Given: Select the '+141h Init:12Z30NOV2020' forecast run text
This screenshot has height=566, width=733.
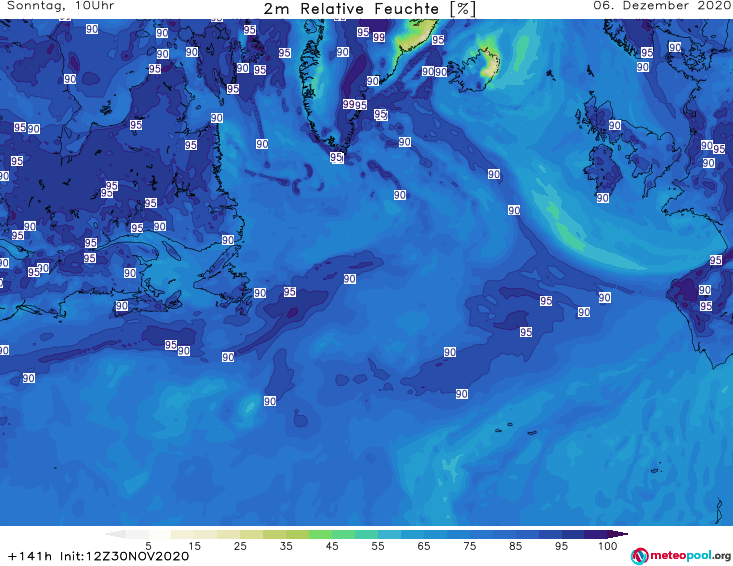Looking at the screenshot, I should coord(99,556).
